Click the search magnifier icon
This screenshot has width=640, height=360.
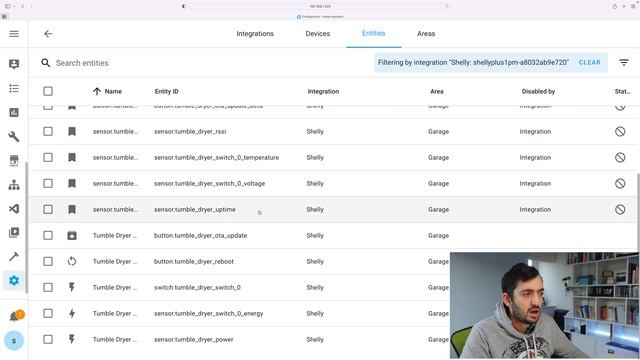(46, 63)
